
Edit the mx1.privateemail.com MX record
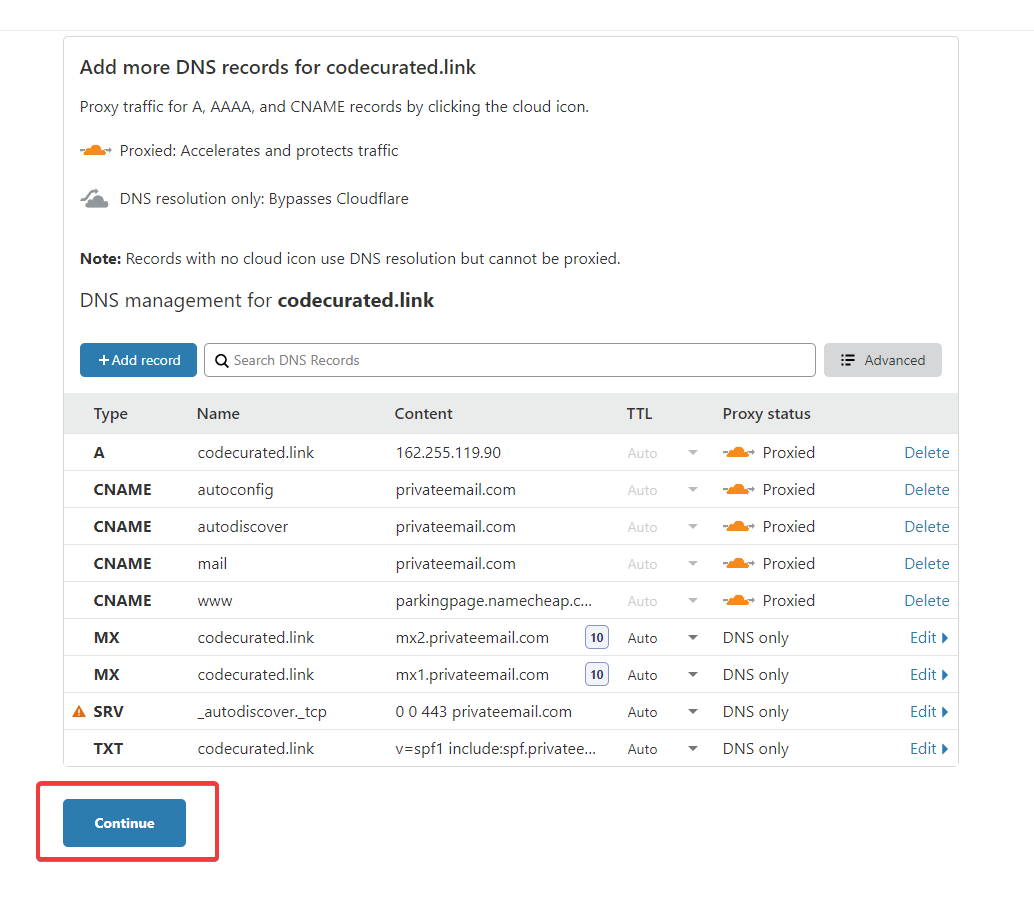tap(928, 674)
